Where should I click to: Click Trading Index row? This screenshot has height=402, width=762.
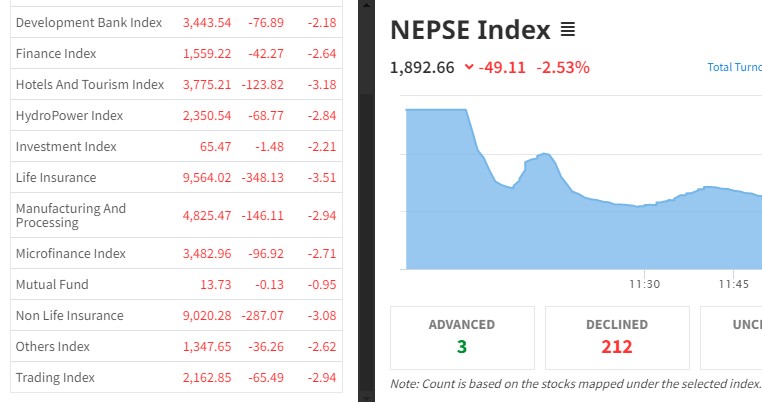55,377
